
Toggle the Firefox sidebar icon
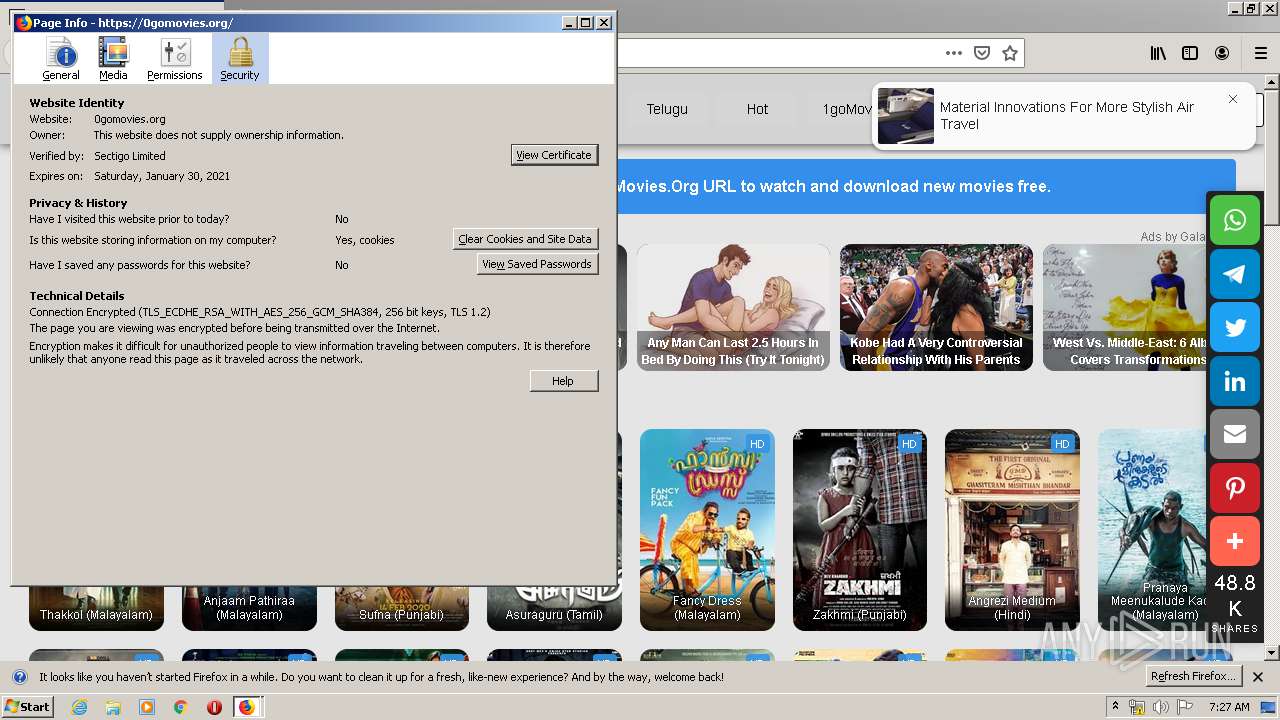pos(1190,53)
